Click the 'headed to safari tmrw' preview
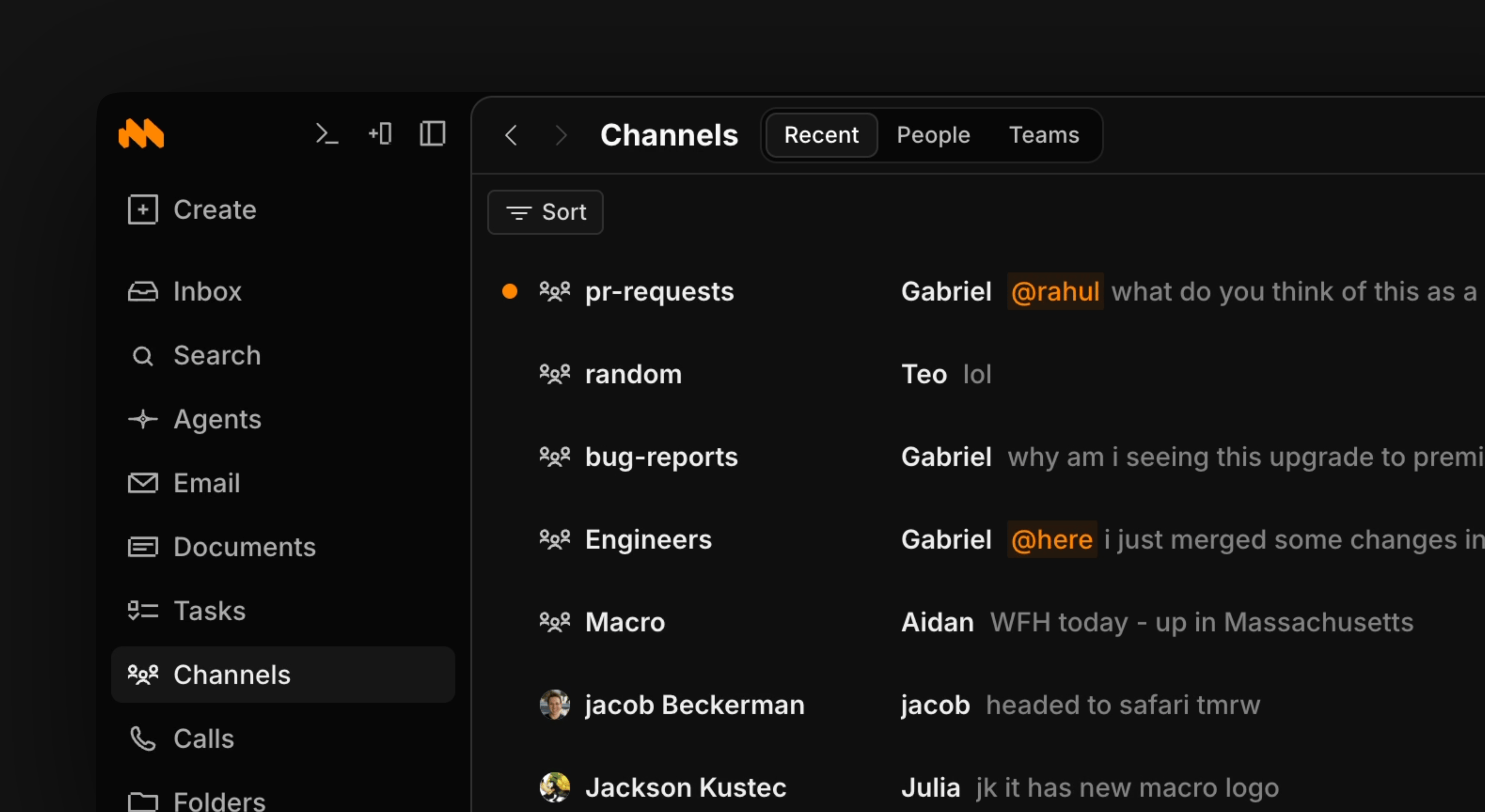The image size is (1485, 812). (1123, 705)
